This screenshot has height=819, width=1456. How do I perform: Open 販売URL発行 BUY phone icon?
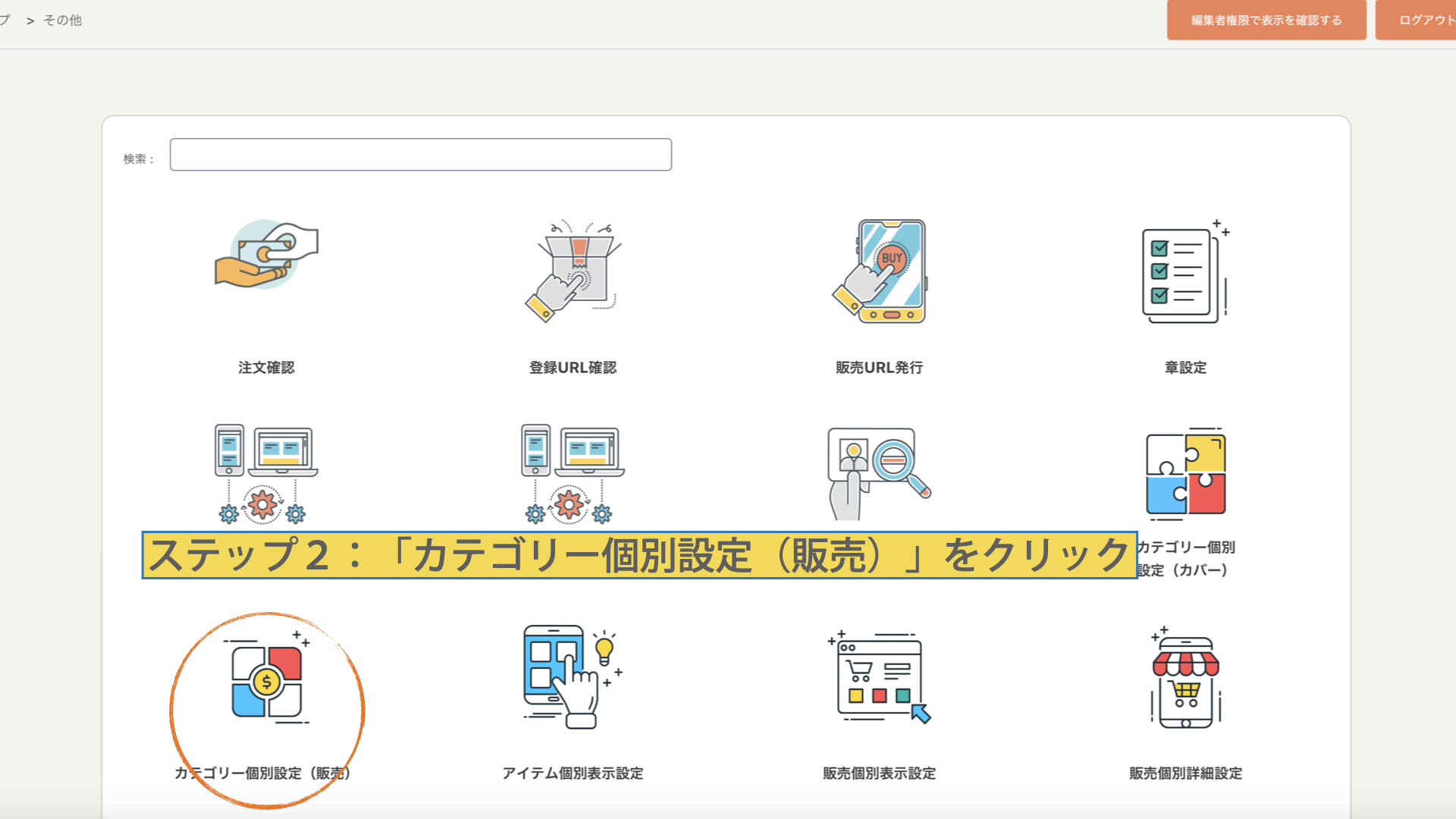(880, 271)
